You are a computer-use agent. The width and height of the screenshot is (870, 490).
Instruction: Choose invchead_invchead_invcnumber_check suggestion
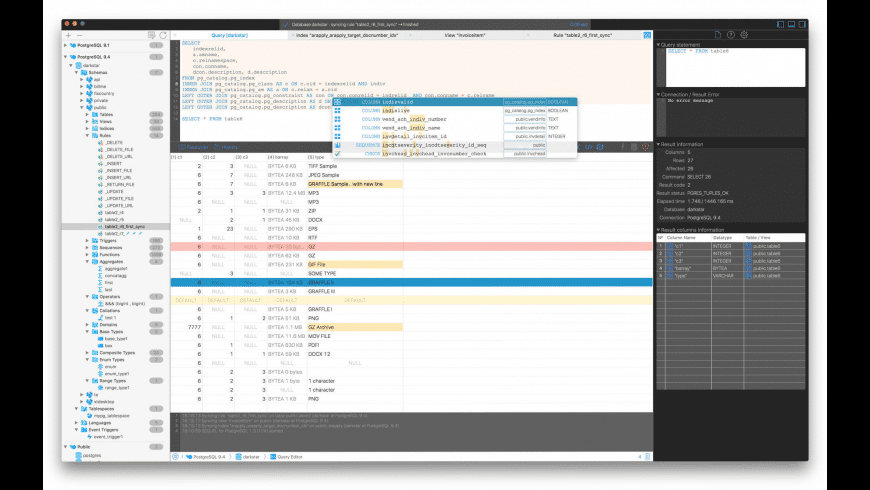coord(454,154)
